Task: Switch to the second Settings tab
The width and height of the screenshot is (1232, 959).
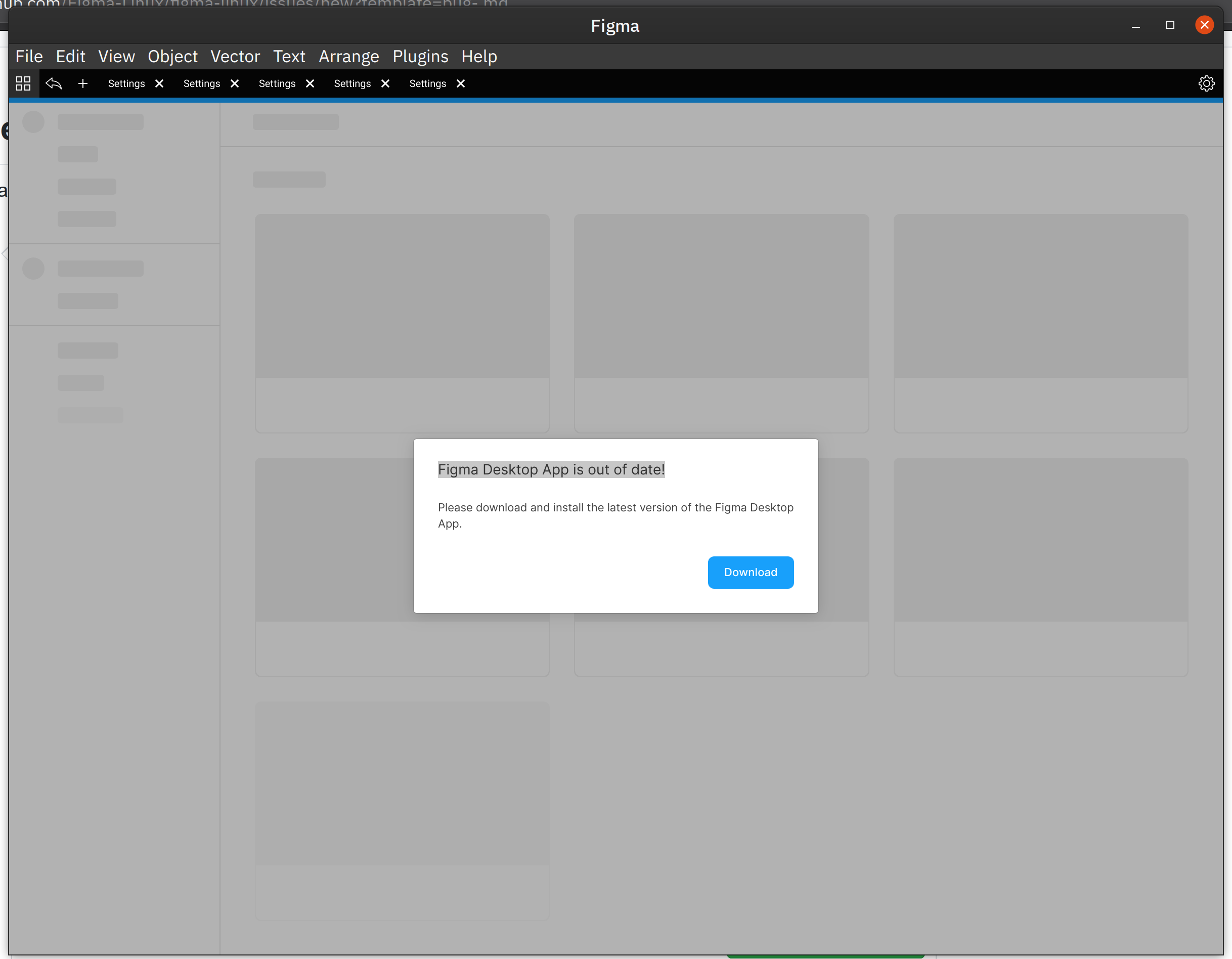Action: 201,83
